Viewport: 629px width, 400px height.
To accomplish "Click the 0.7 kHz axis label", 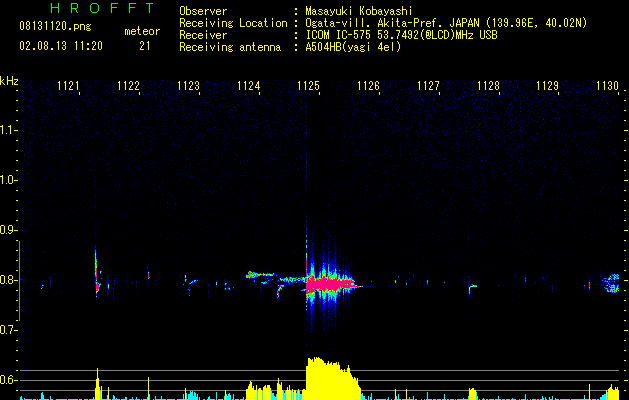I will coord(7,330).
